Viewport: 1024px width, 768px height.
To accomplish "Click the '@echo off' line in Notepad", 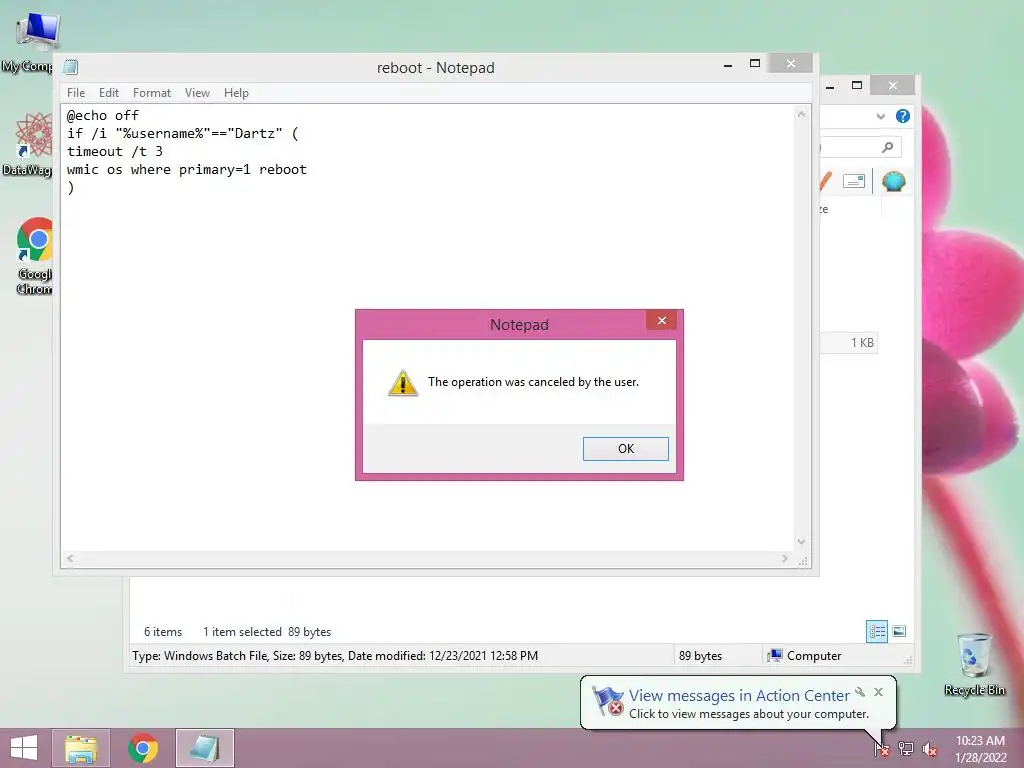I will (103, 116).
